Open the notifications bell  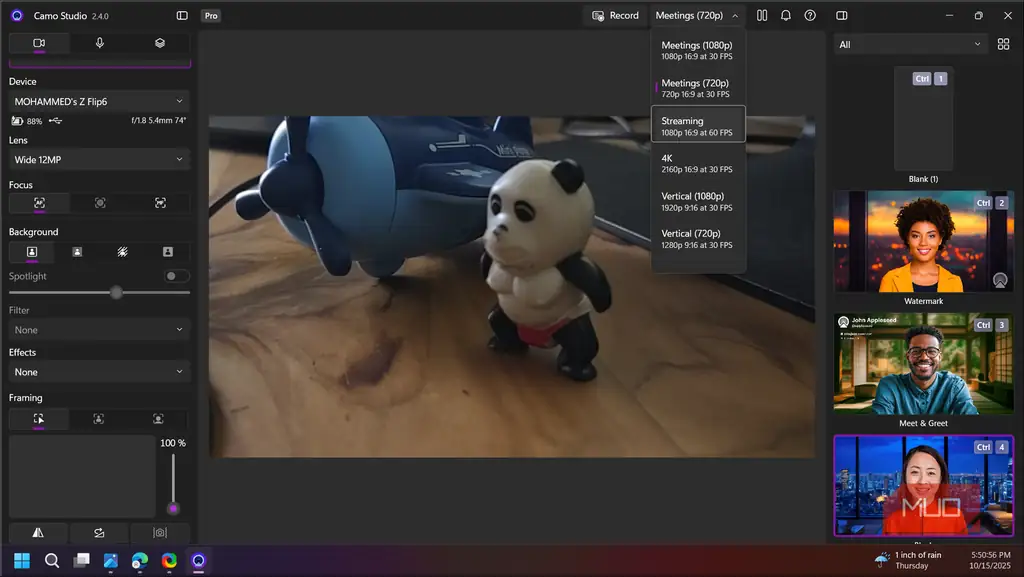pos(786,16)
